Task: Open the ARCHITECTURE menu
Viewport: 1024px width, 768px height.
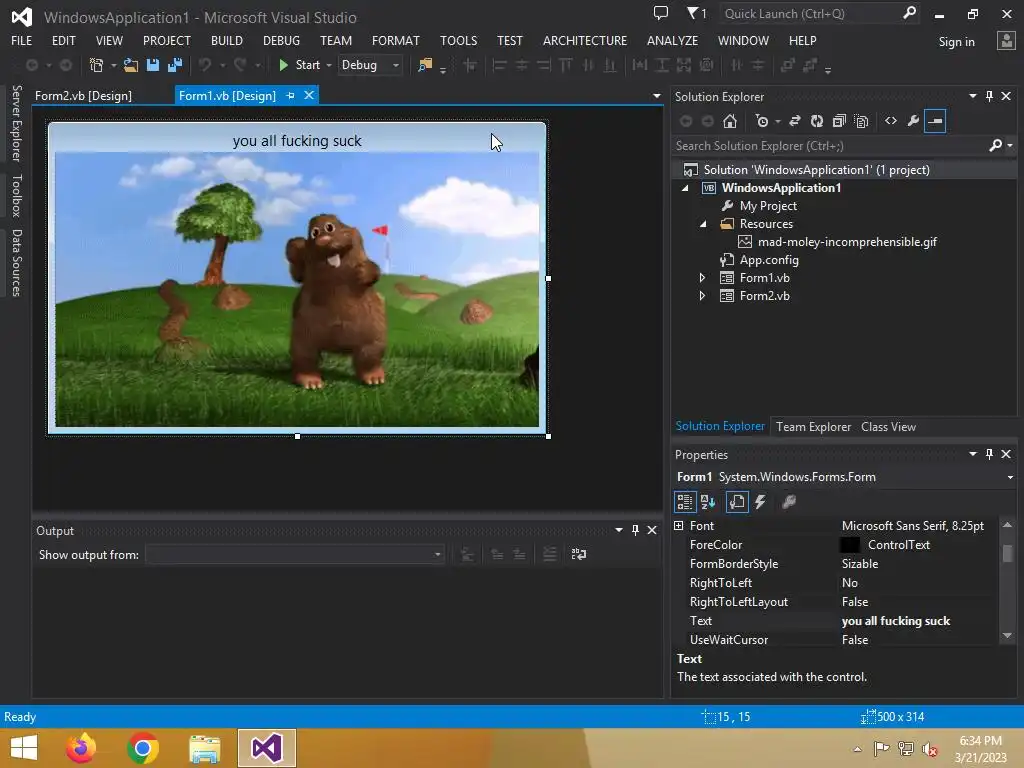Action: coord(584,40)
